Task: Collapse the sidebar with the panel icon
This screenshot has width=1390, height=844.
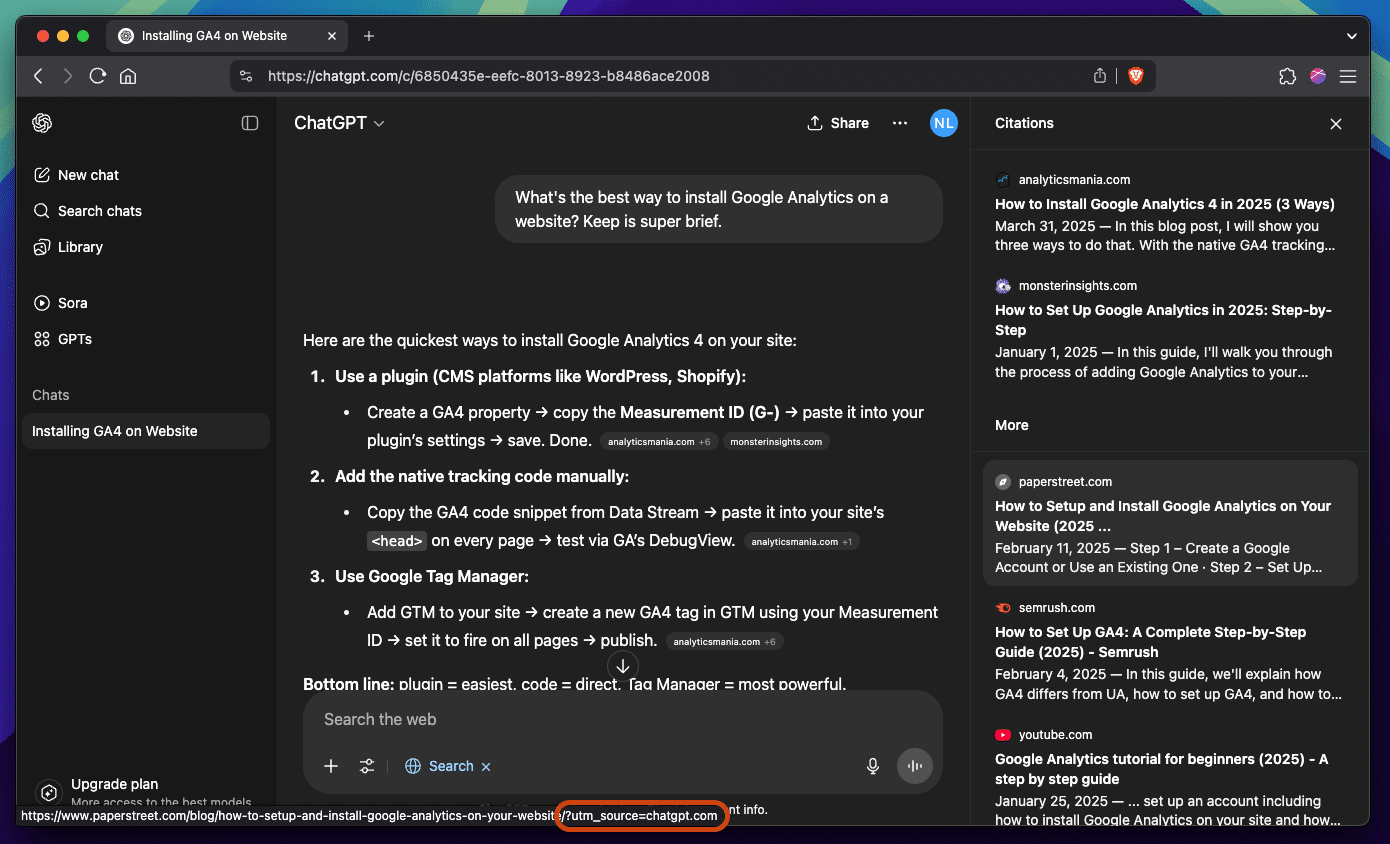Action: pos(250,123)
